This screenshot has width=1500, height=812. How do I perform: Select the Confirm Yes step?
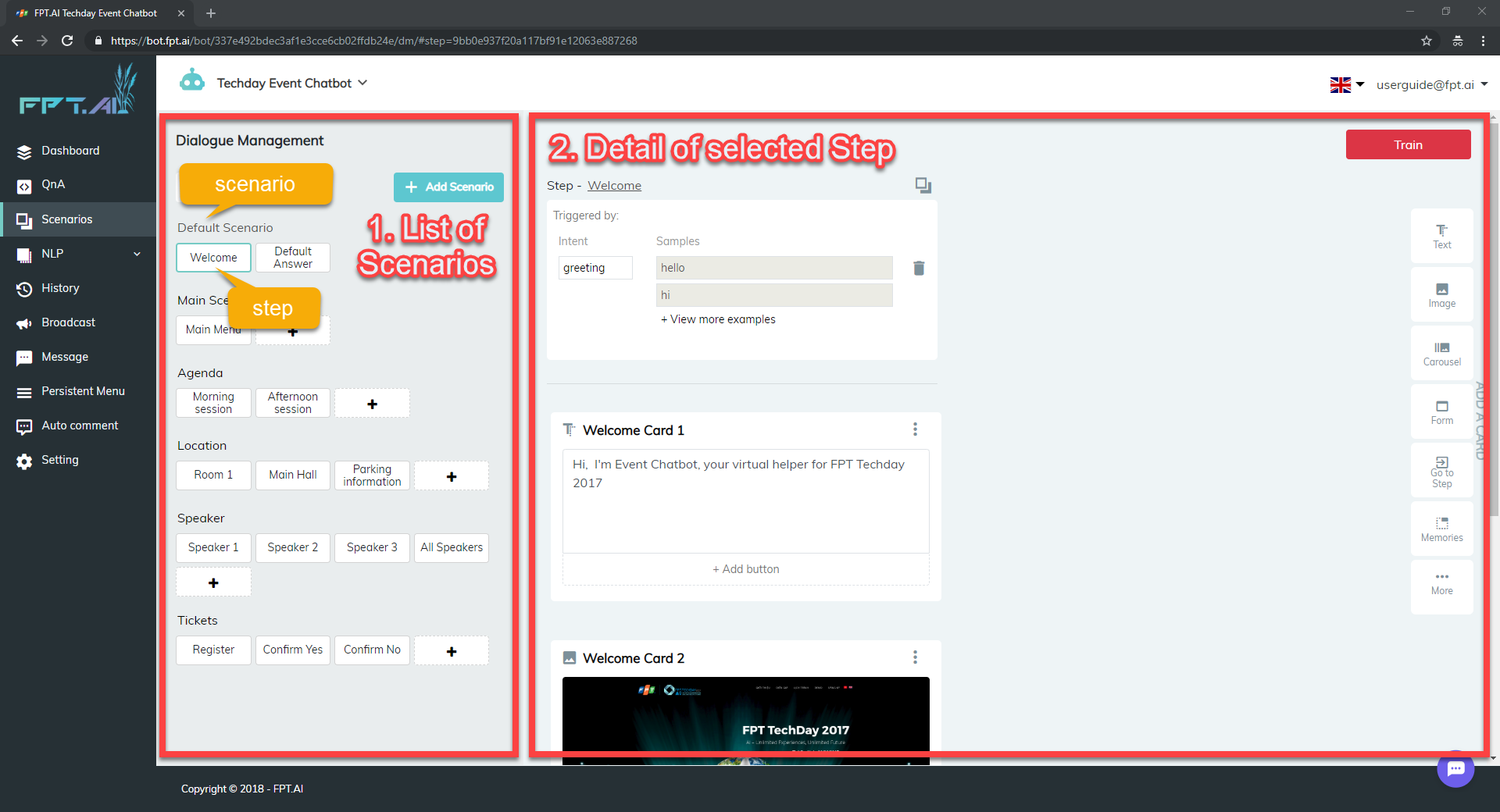coord(293,650)
